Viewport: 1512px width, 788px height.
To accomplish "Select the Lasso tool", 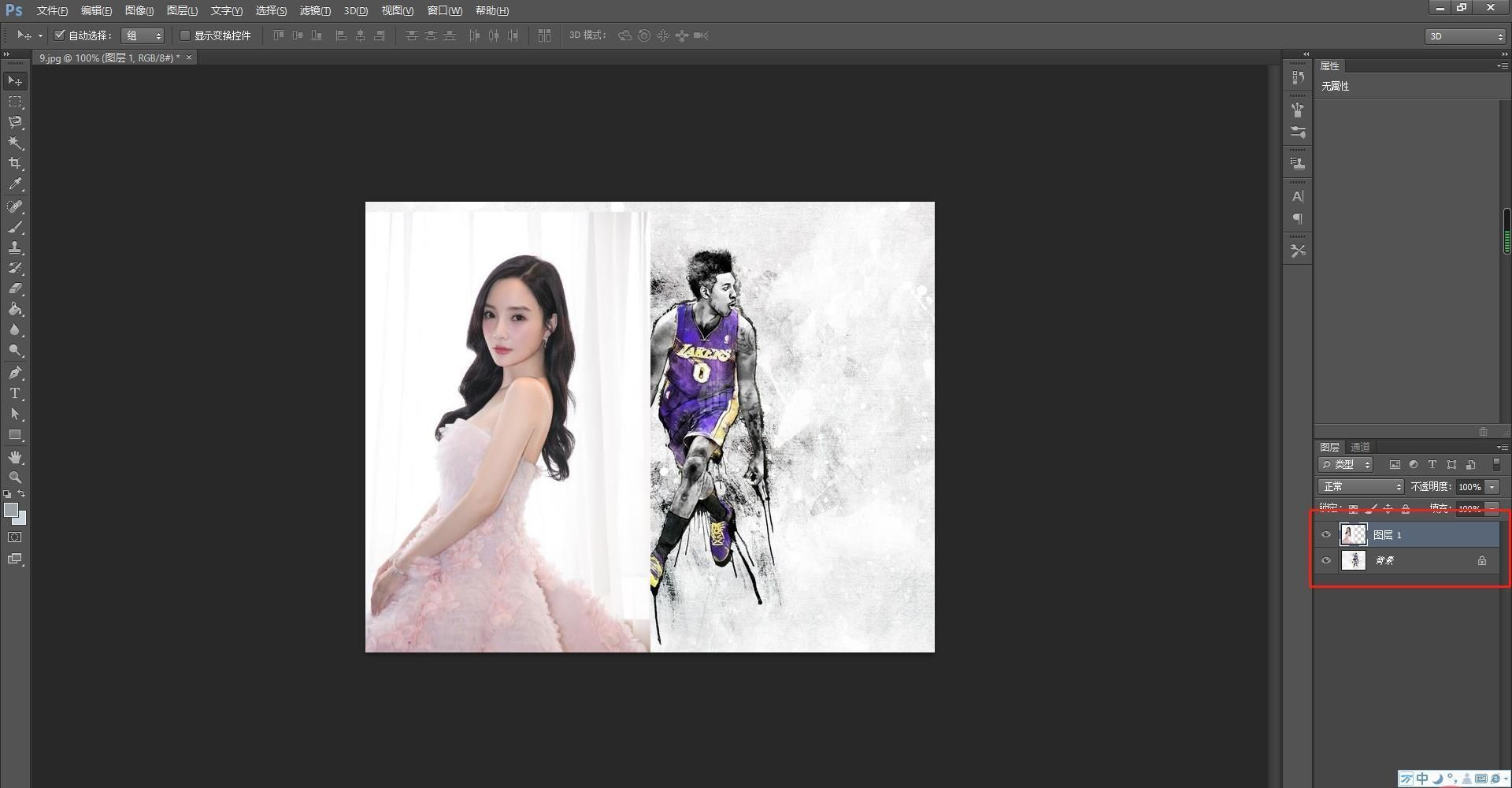I will [x=15, y=122].
